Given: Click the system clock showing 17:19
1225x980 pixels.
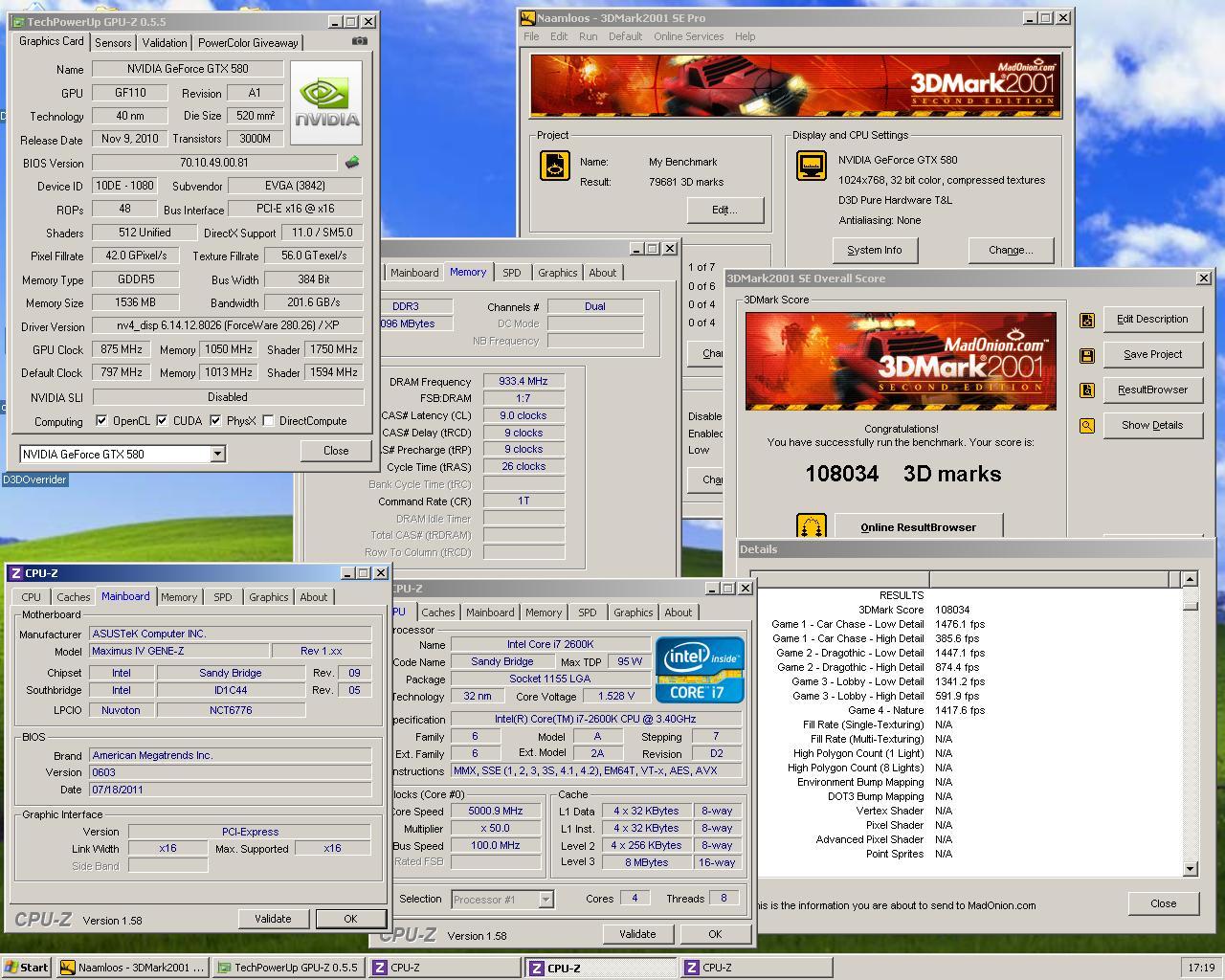Looking at the screenshot, I should 1201,968.
